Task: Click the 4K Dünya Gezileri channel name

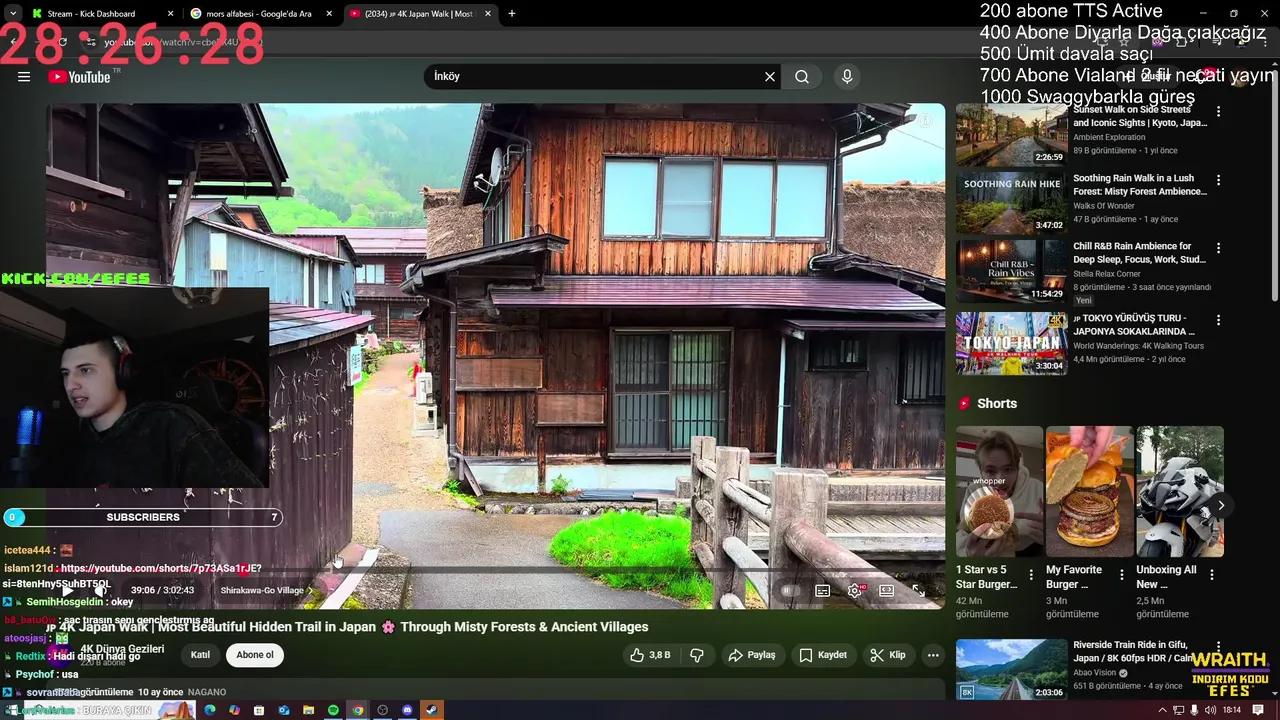Action: (122, 649)
